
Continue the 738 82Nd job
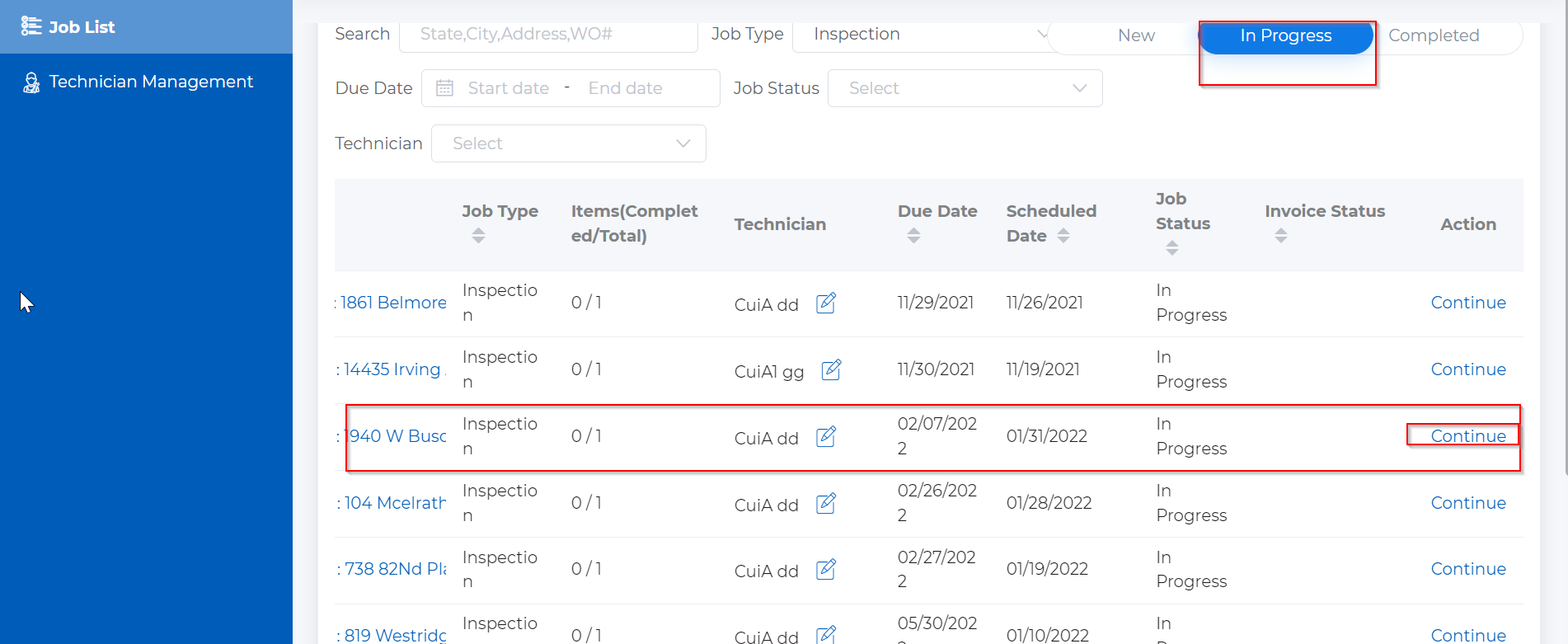tap(1468, 569)
